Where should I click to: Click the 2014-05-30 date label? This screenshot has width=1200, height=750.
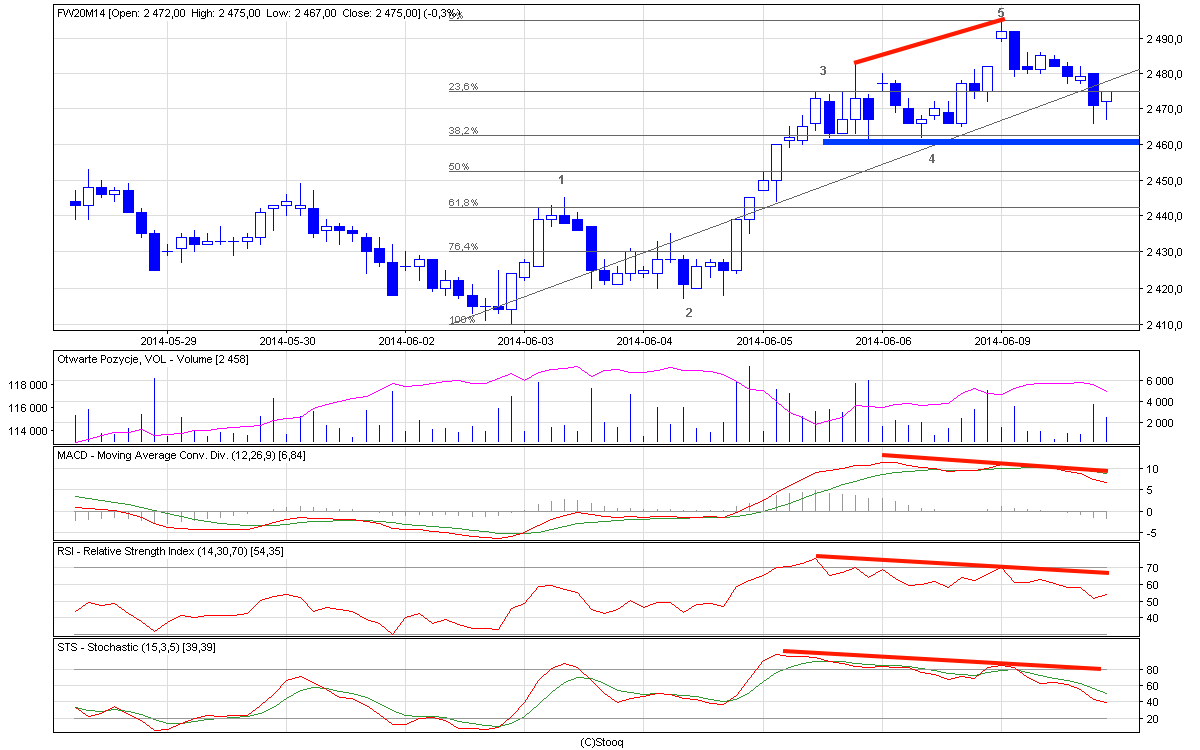(x=287, y=341)
